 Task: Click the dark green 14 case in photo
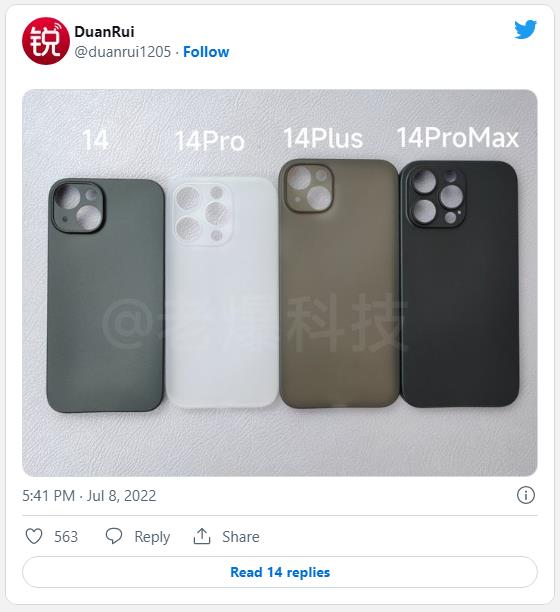[105, 295]
